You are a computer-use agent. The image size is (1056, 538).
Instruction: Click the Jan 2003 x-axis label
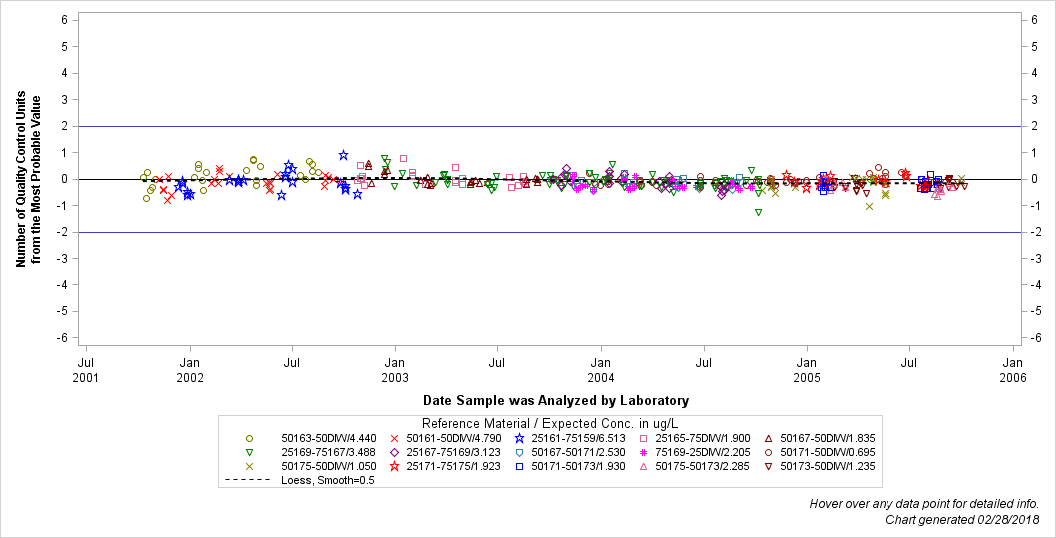point(395,370)
